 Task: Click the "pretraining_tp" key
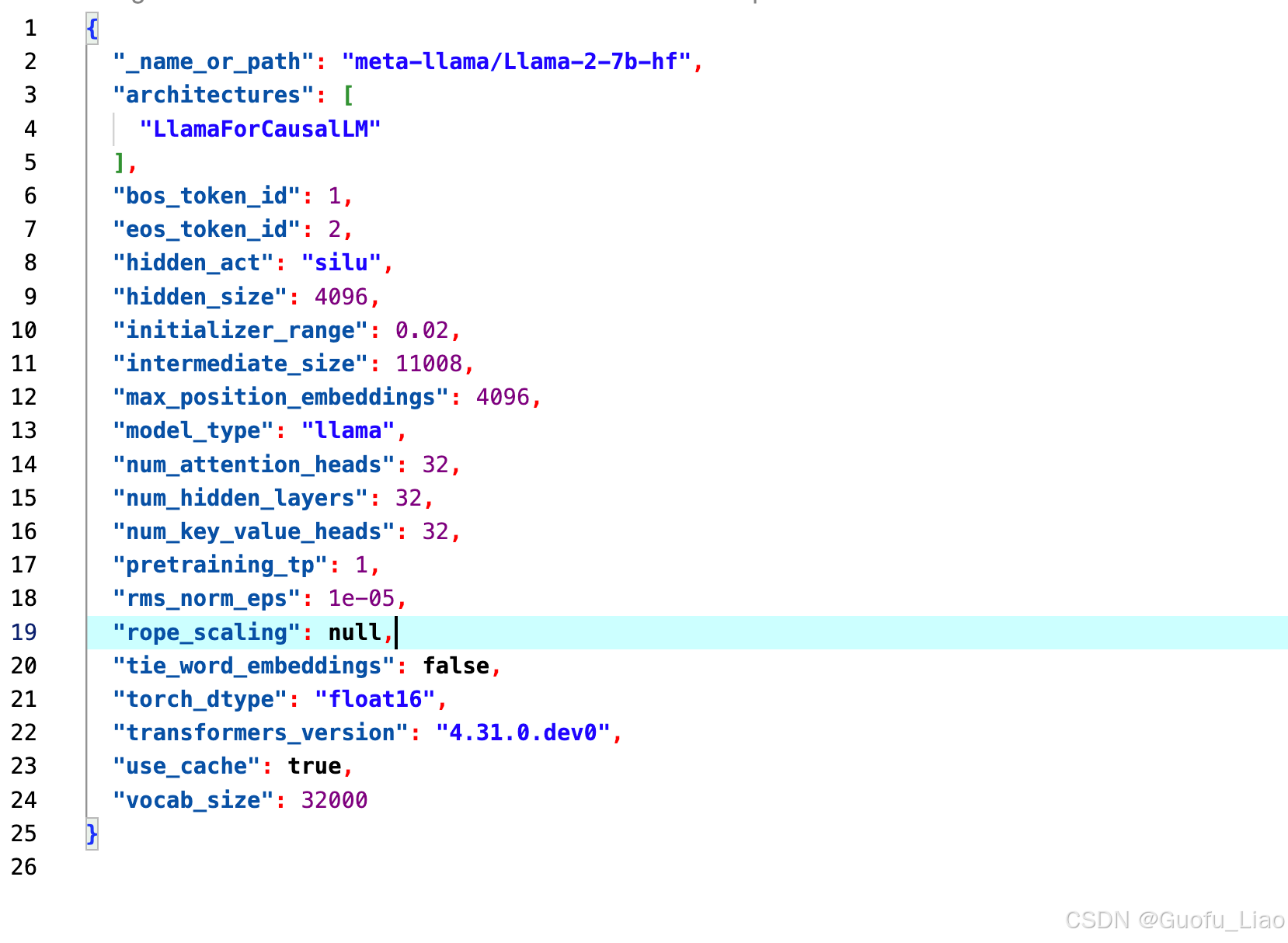(x=221, y=565)
